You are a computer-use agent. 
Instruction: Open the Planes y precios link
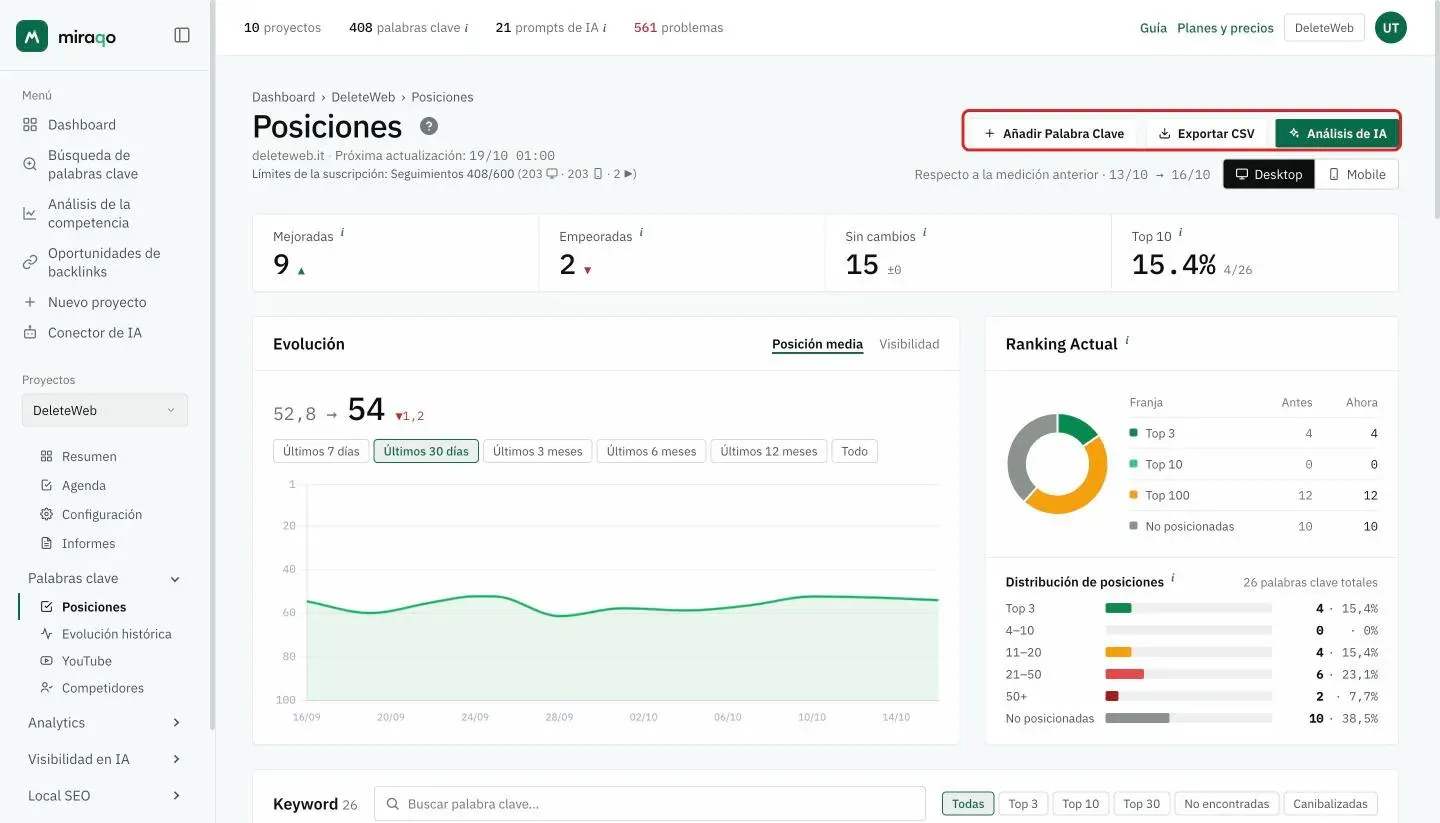tap(1225, 28)
